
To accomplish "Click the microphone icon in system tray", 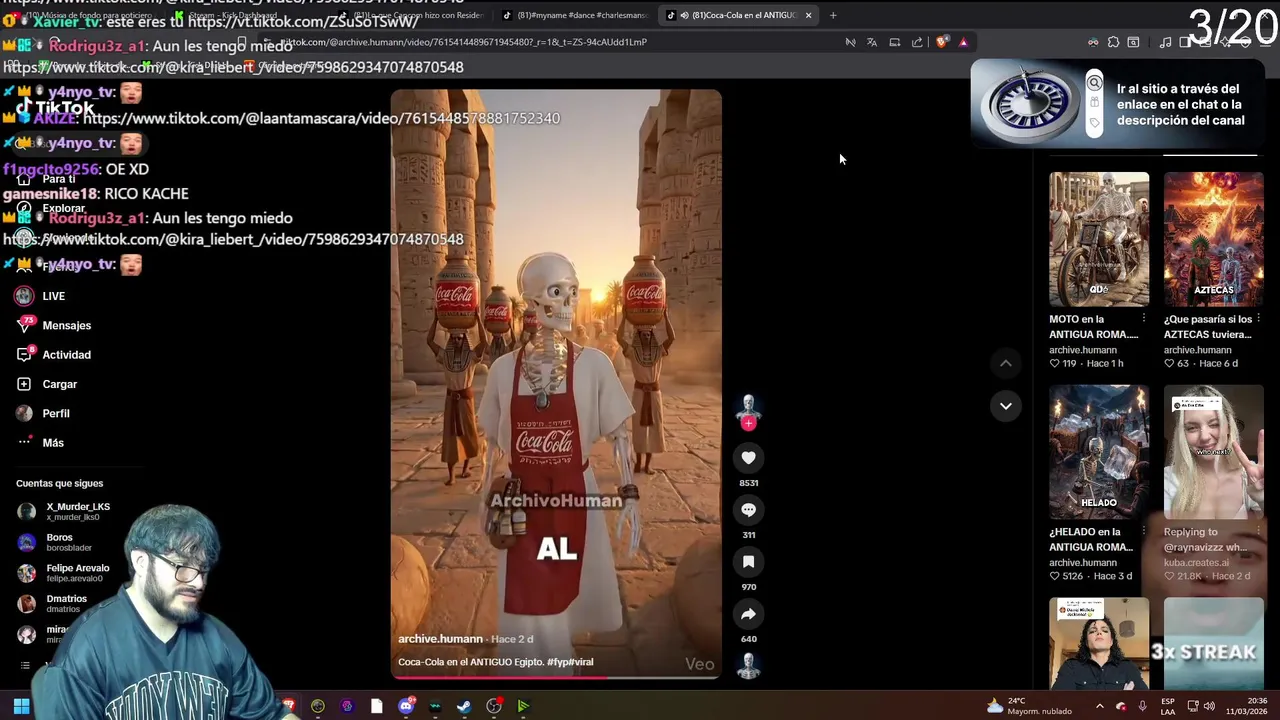I will 1142,707.
